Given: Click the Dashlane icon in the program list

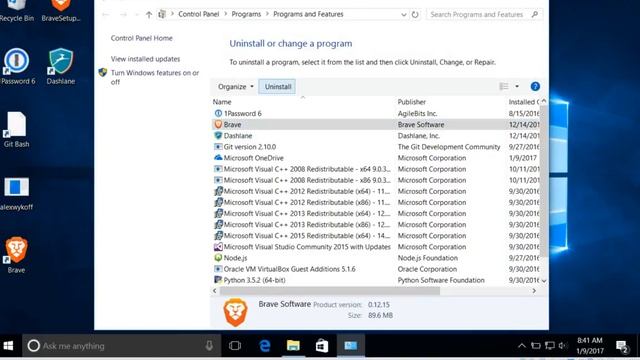Looking at the screenshot, I should (x=218, y=136).
